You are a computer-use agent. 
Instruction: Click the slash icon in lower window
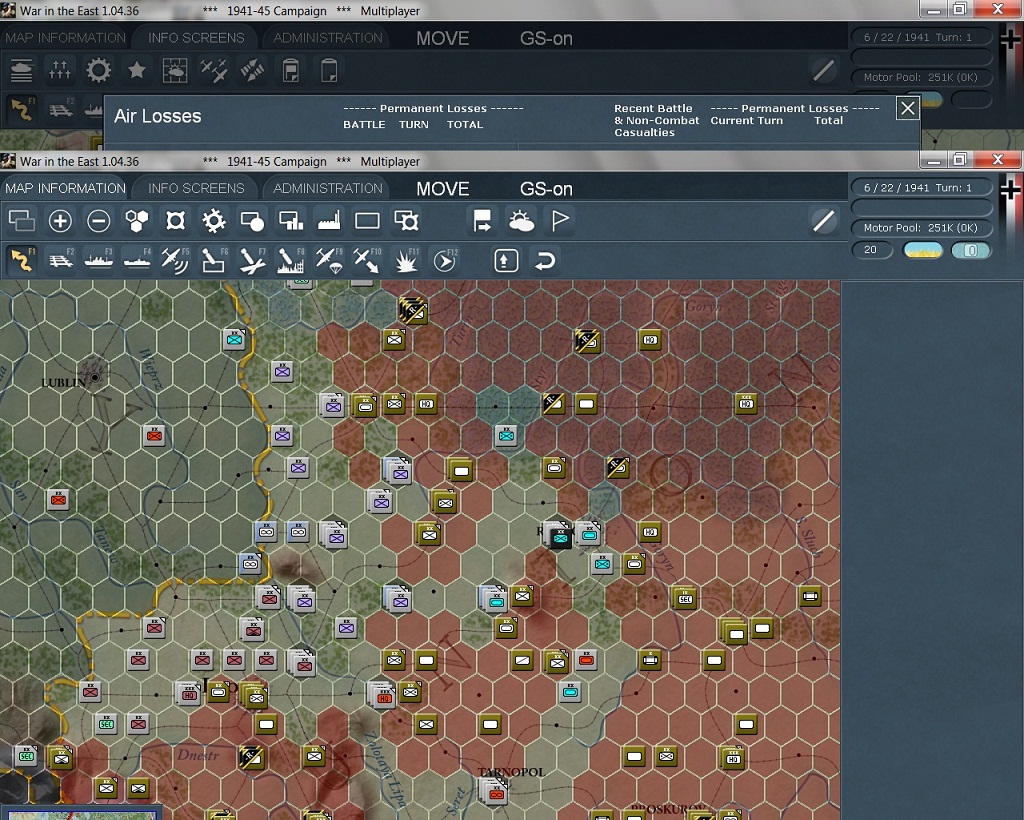pos(824,221)
